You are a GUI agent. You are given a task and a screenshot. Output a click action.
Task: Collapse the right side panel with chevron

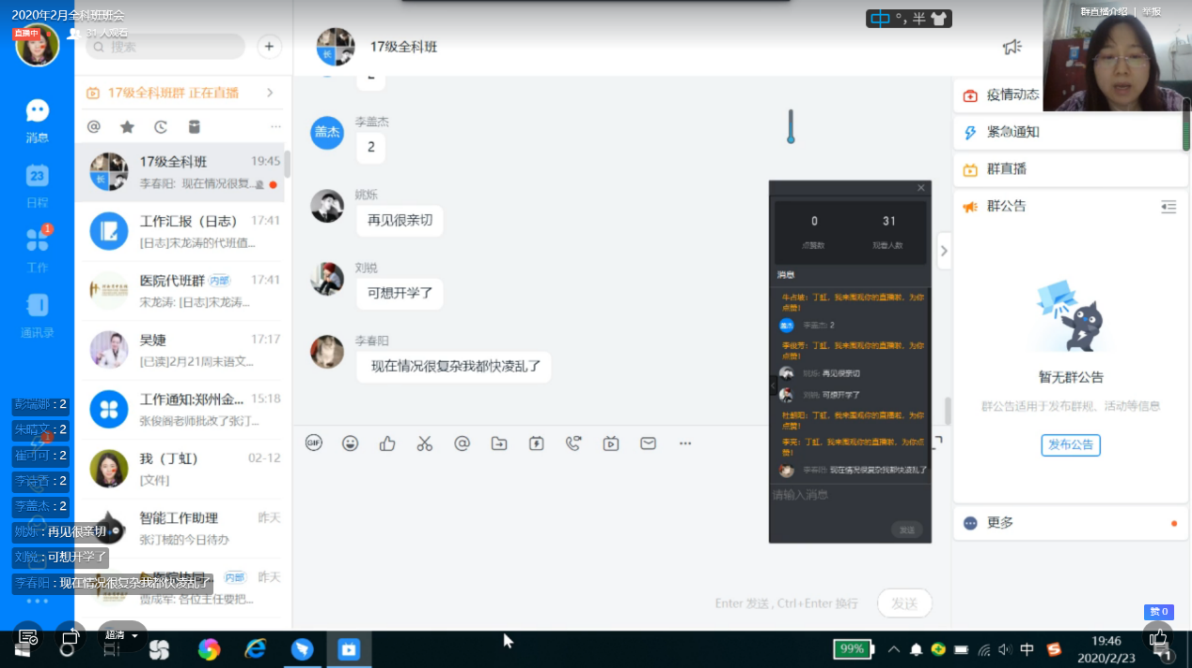point(943,251)
